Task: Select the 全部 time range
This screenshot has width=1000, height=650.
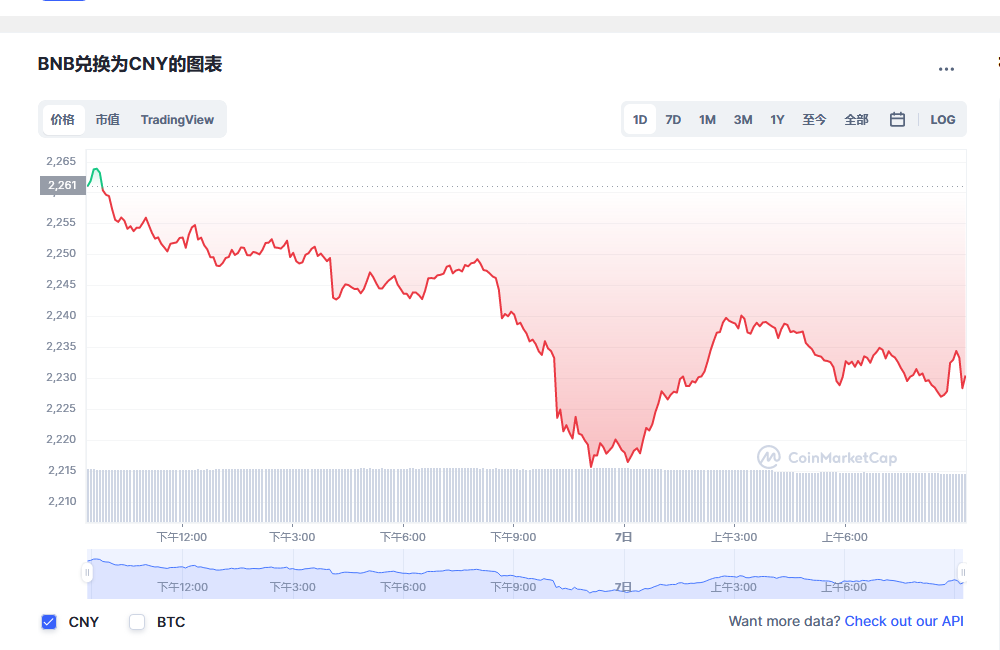Action: (857, 119)
